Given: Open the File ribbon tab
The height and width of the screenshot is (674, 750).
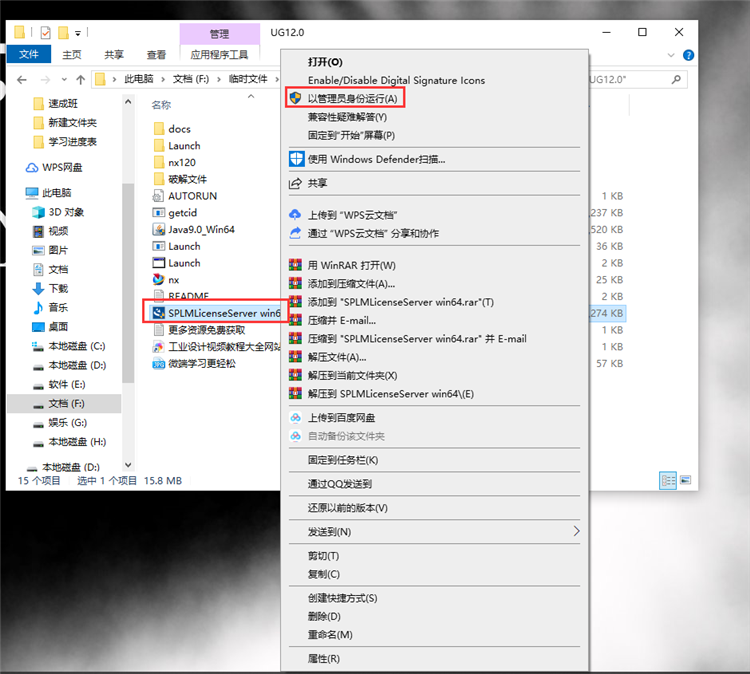Looking at the screenshot, I should point(29,55).
